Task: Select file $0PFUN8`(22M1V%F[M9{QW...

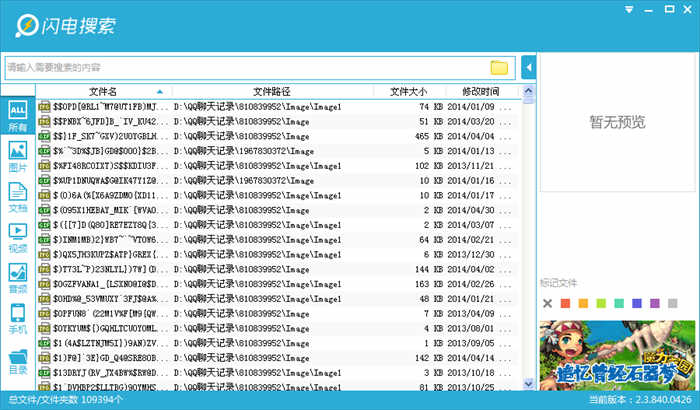Action: (x=279, y=314)
